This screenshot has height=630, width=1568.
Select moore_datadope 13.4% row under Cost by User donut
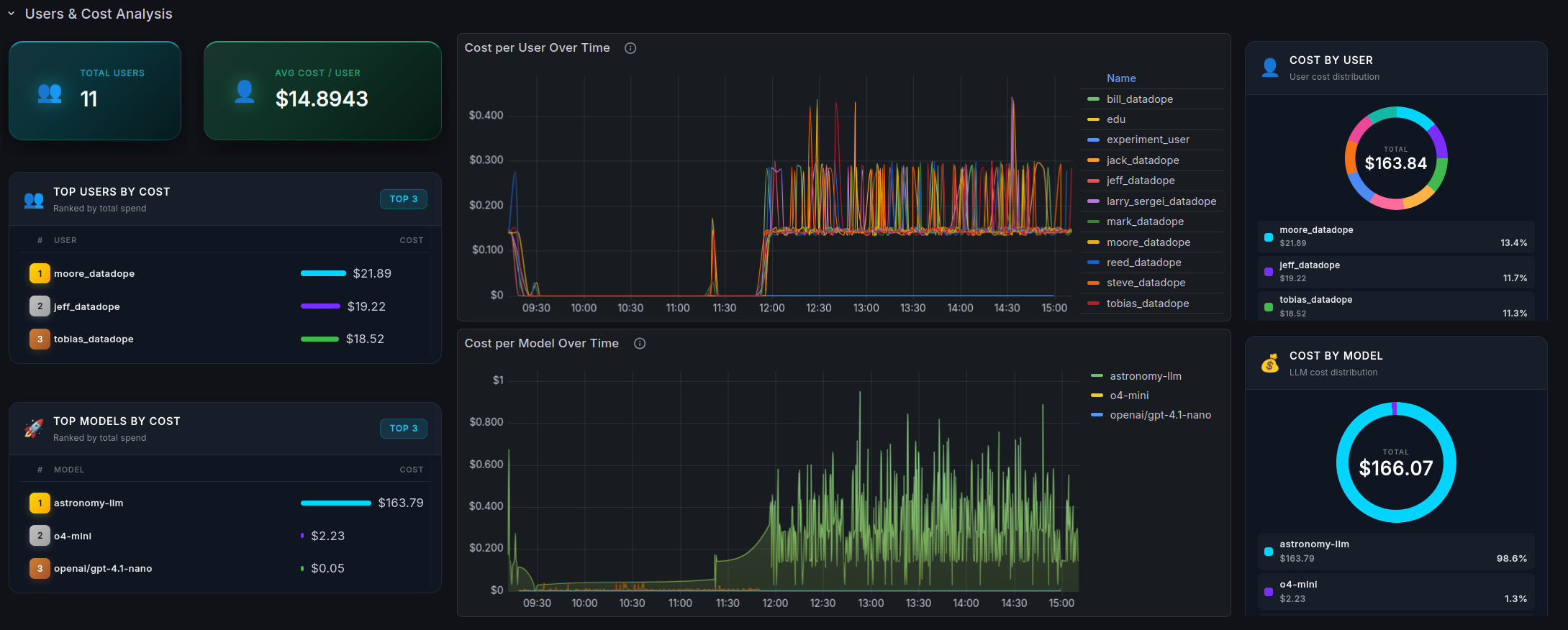coord(1396,237)
